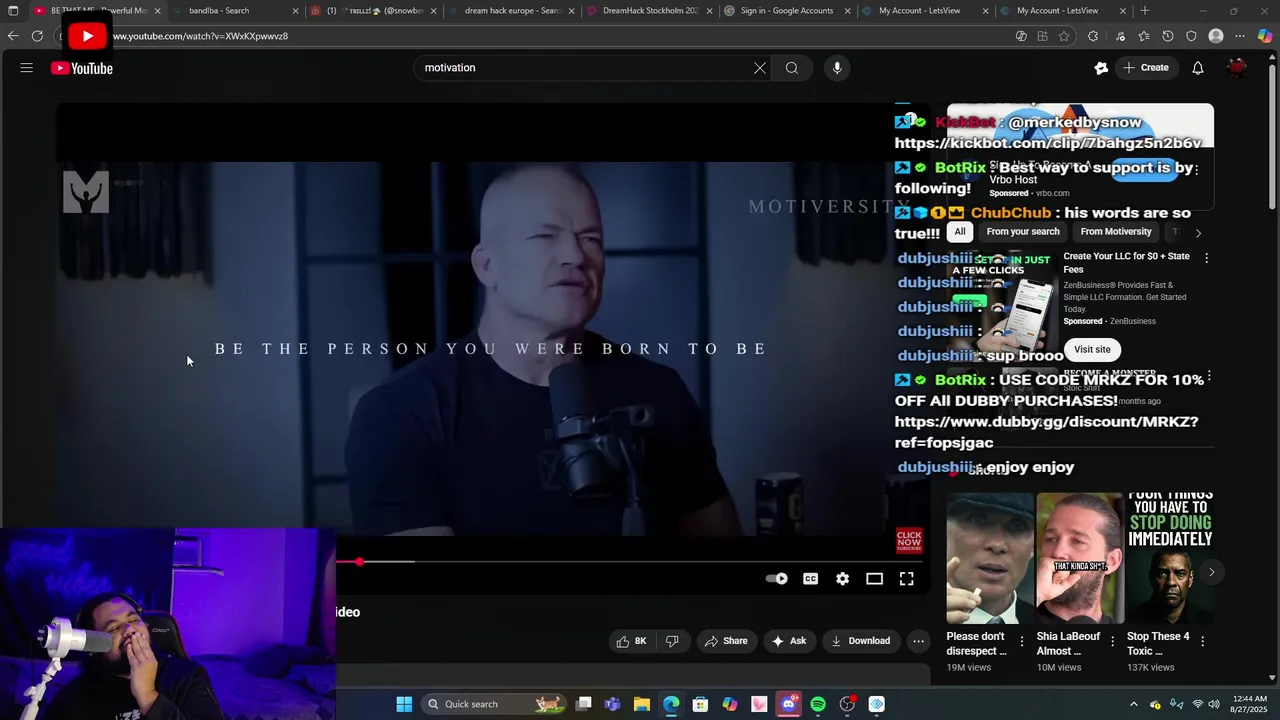
Task: Run search with the magnifier button
Action: 792,68
